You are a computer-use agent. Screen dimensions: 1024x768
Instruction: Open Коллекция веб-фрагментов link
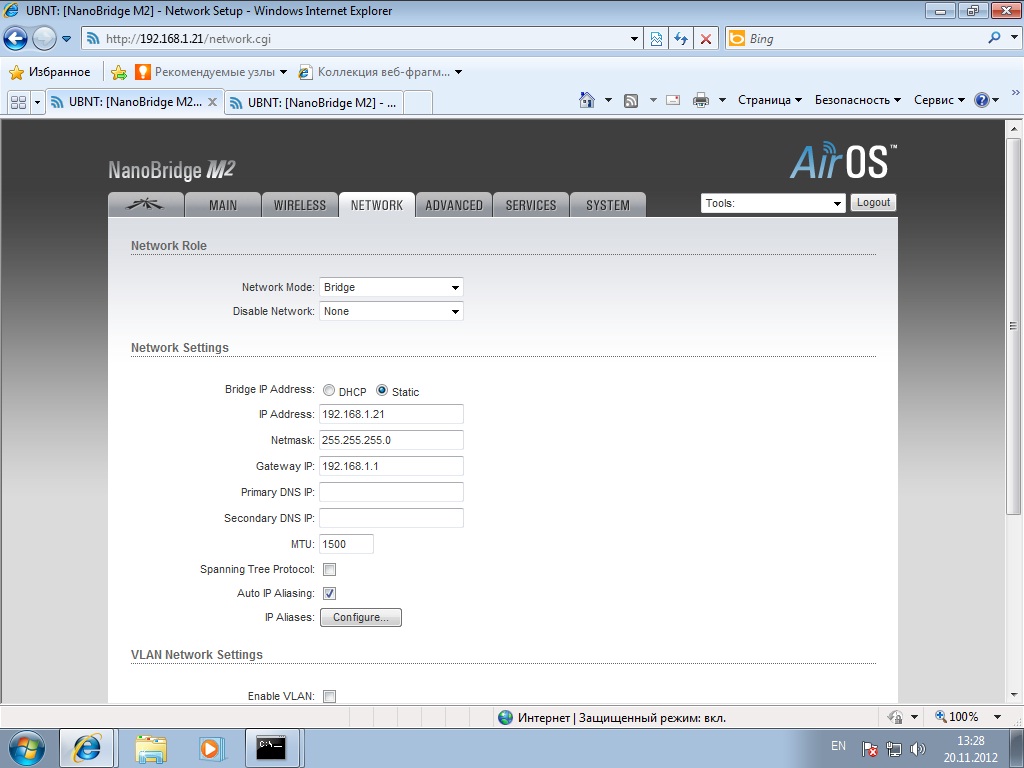click(380, 72)
